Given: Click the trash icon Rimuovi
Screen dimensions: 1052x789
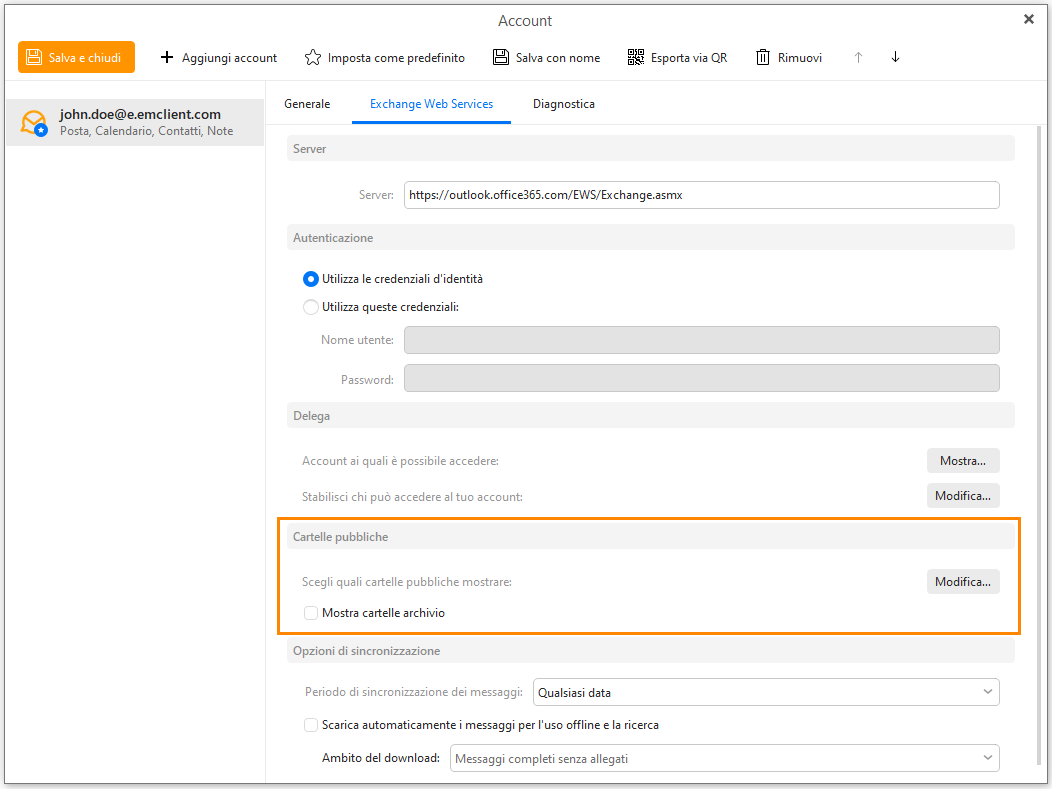Looking at the screenshot, I should pyautogui.click(x=763, y=57).
